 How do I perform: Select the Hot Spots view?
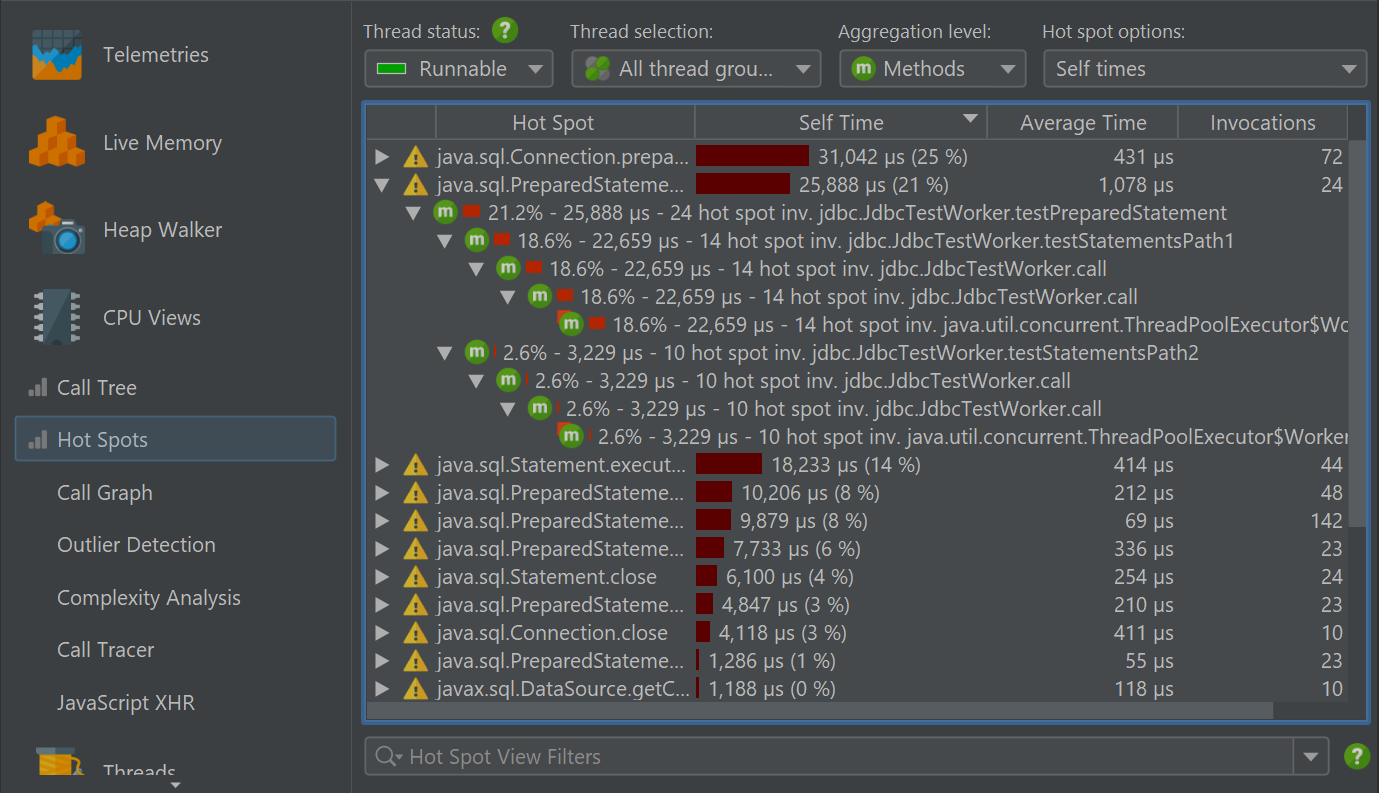point(175,440)
